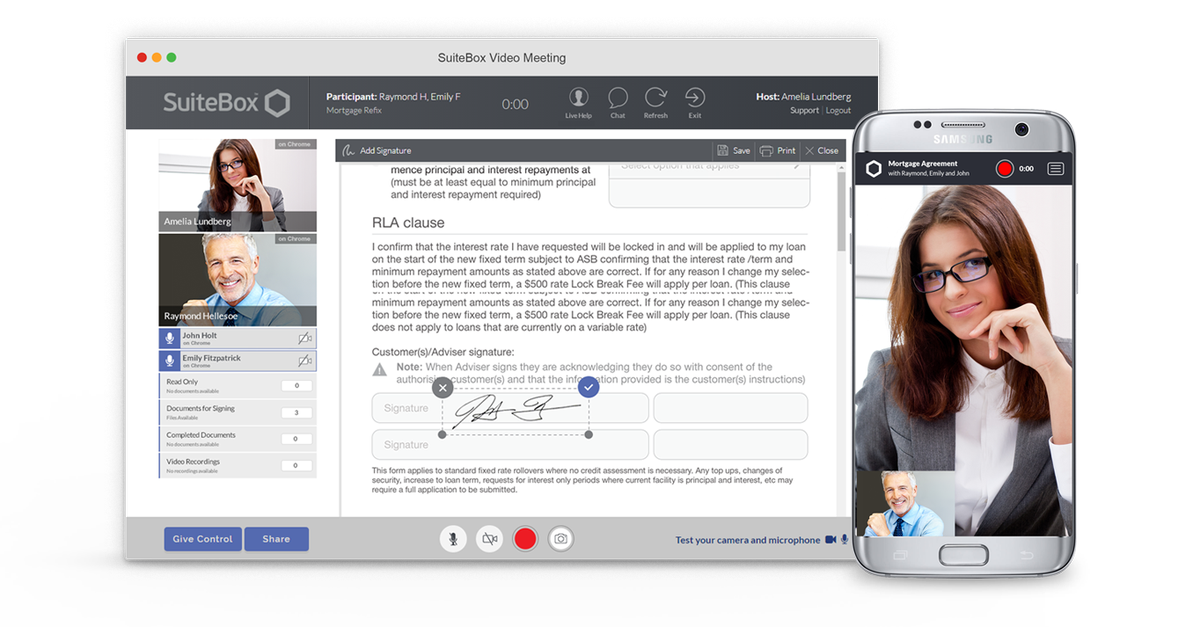Start recording with the red desktop button
The width and height of the screenshot is (1200, 627).
tap(525, 539)
